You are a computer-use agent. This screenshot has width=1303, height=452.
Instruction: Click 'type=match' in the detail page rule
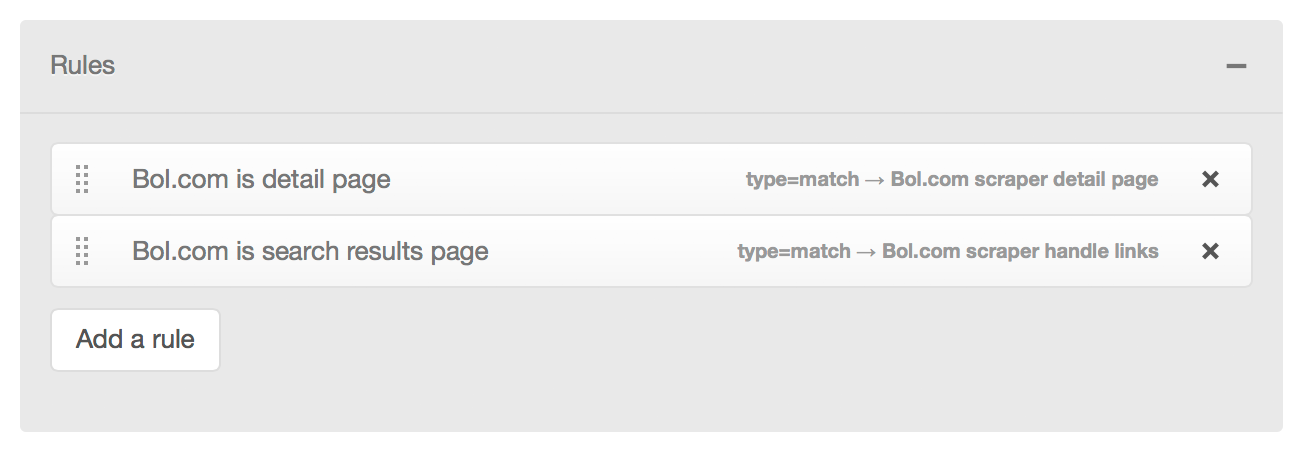point(802,180)
